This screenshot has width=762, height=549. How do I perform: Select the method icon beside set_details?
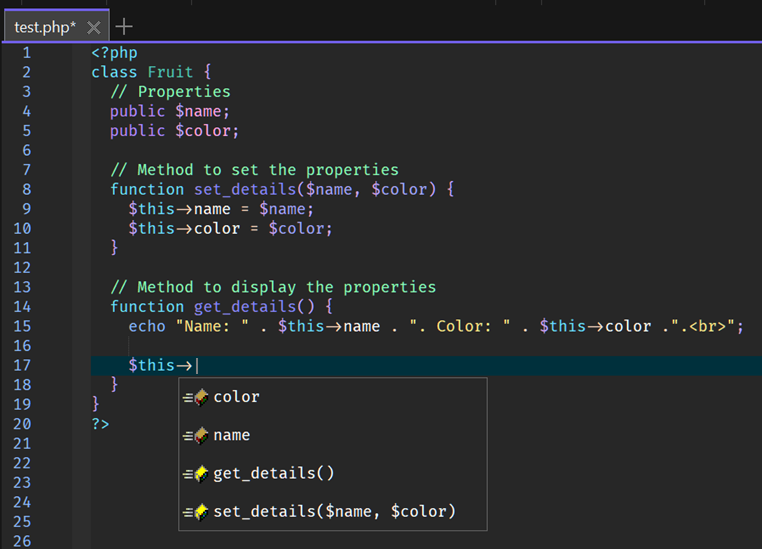pyautogui.click(x=196, y=512)
